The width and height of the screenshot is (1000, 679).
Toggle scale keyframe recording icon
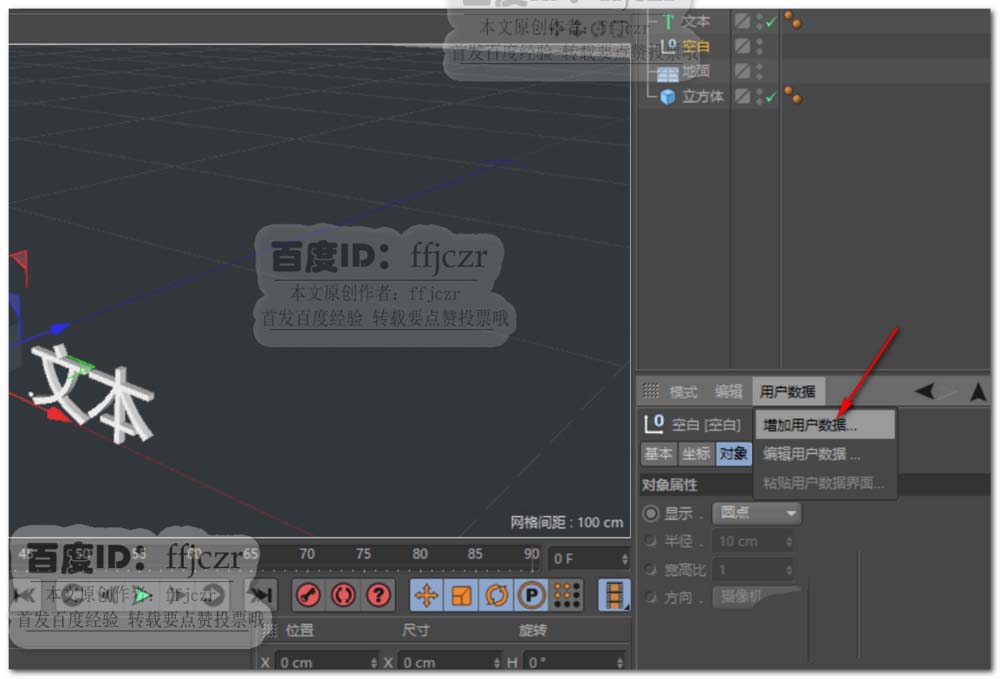(461, 595)
